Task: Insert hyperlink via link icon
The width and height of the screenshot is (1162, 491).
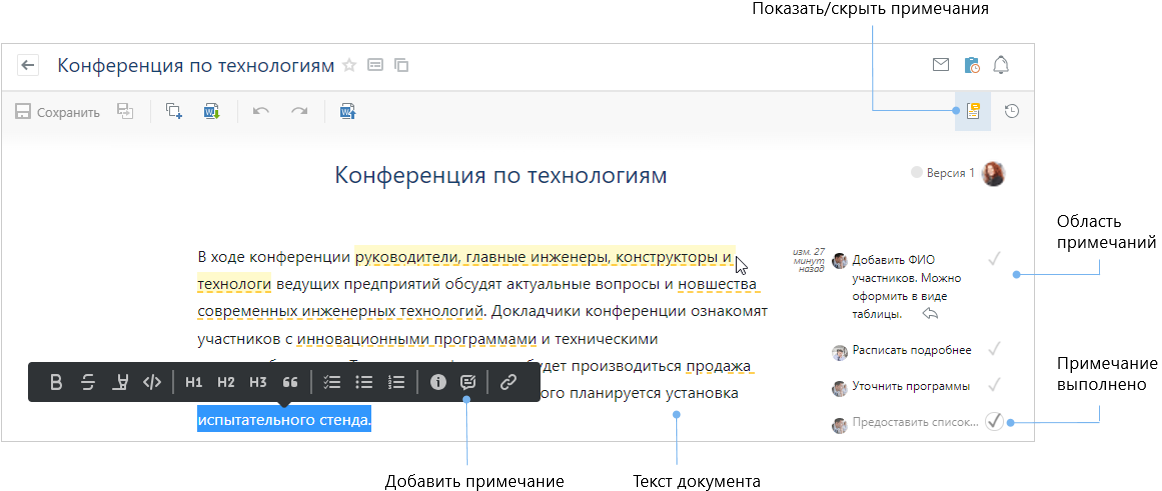Action: tap(507, 382)
